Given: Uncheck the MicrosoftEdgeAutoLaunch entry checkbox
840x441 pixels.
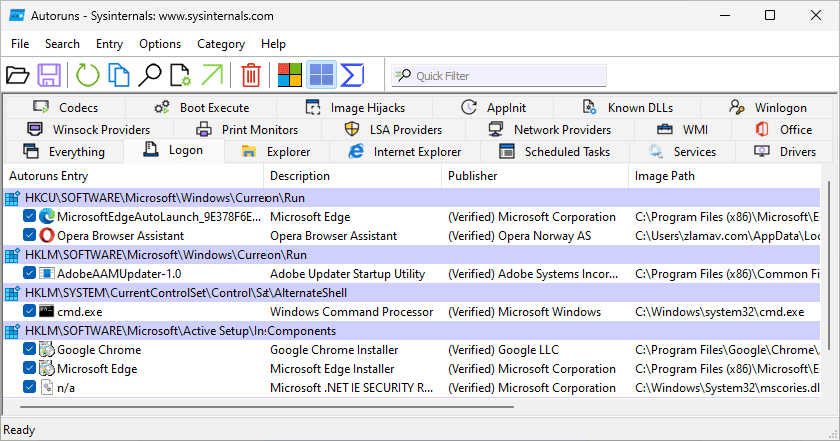Looking at the screenshot, I should (x=29, y=216).
